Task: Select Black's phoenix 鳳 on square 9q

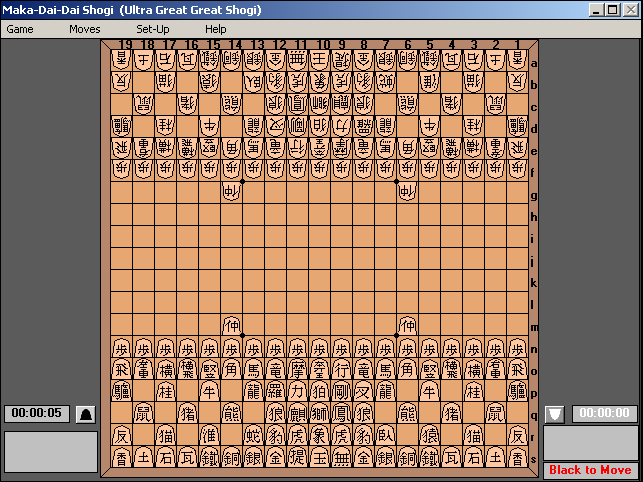Action: pyautogui.click(x=342, y=414)
